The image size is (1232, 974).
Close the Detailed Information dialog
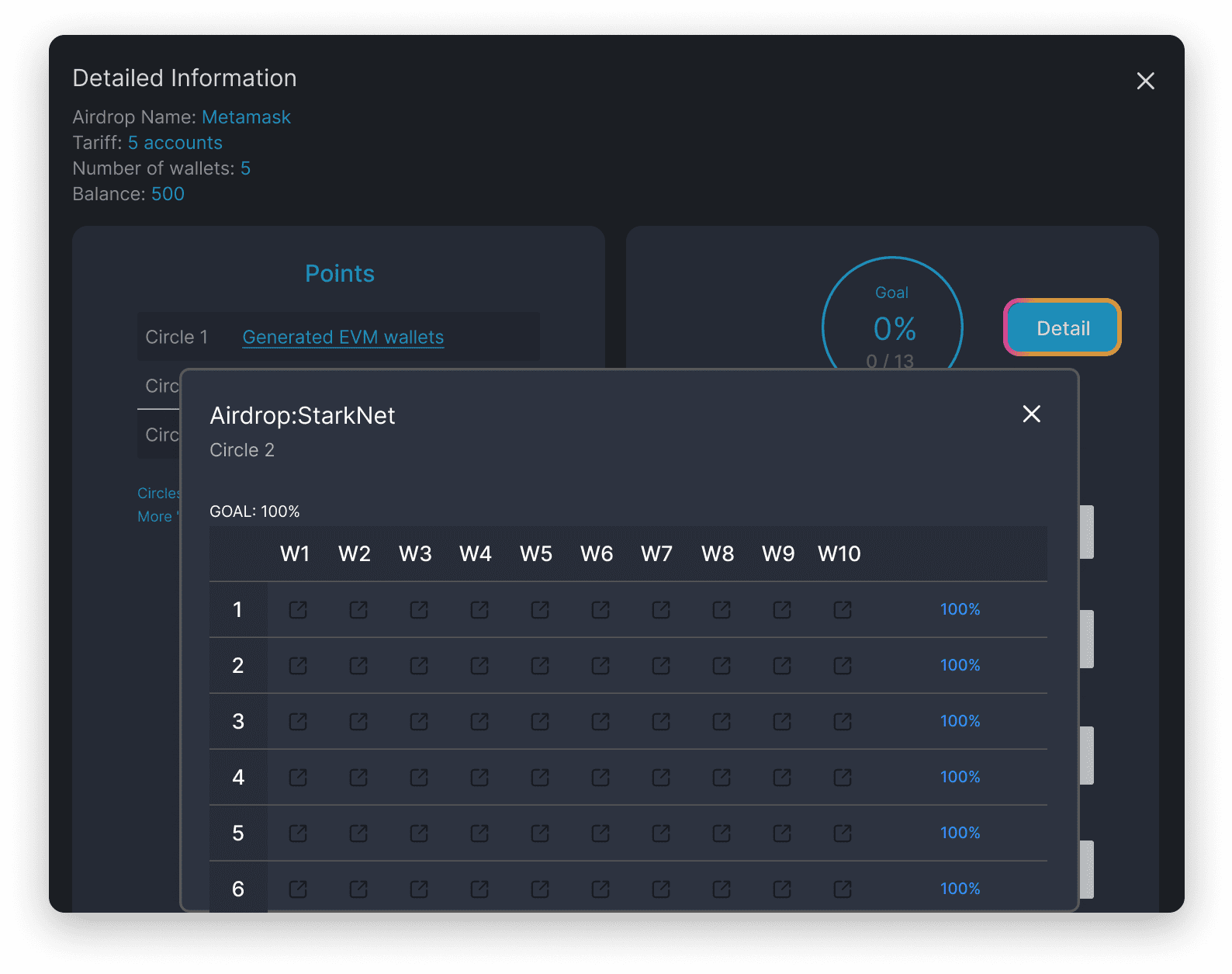click(x=1145, y=81)
